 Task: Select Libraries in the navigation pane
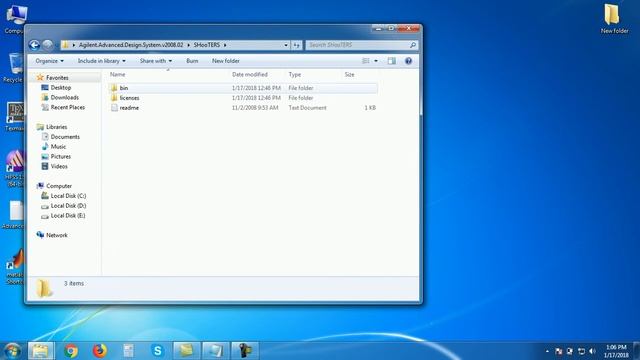[56, 127]
